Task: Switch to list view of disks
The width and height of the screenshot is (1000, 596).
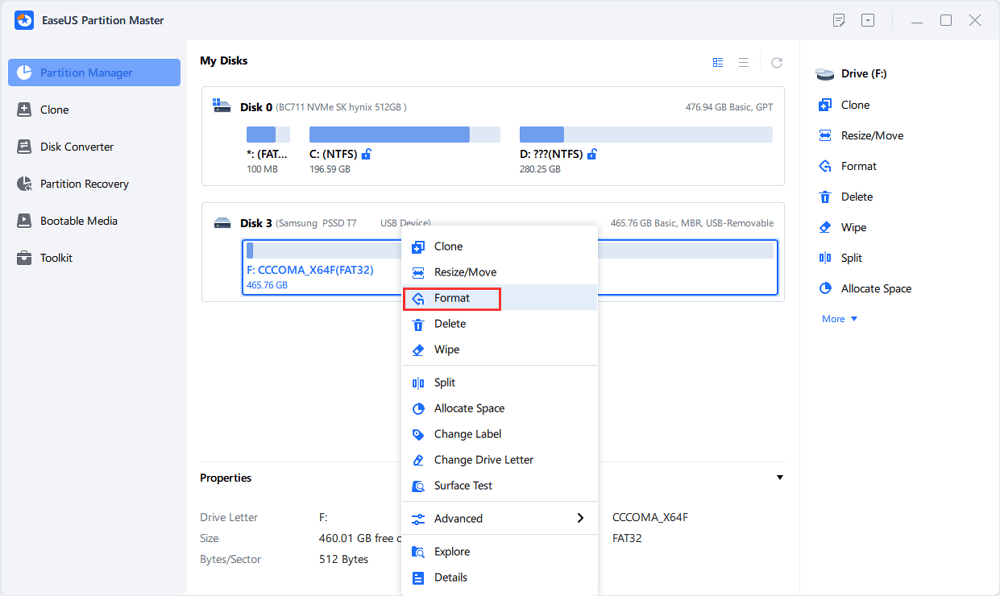Action: click(744, 62)
